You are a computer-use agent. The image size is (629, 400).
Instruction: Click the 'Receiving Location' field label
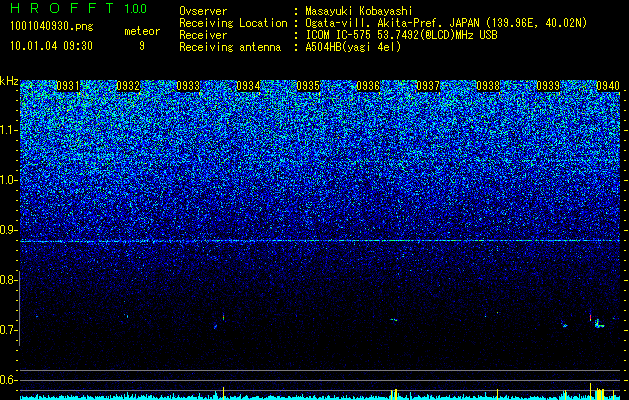233,23
